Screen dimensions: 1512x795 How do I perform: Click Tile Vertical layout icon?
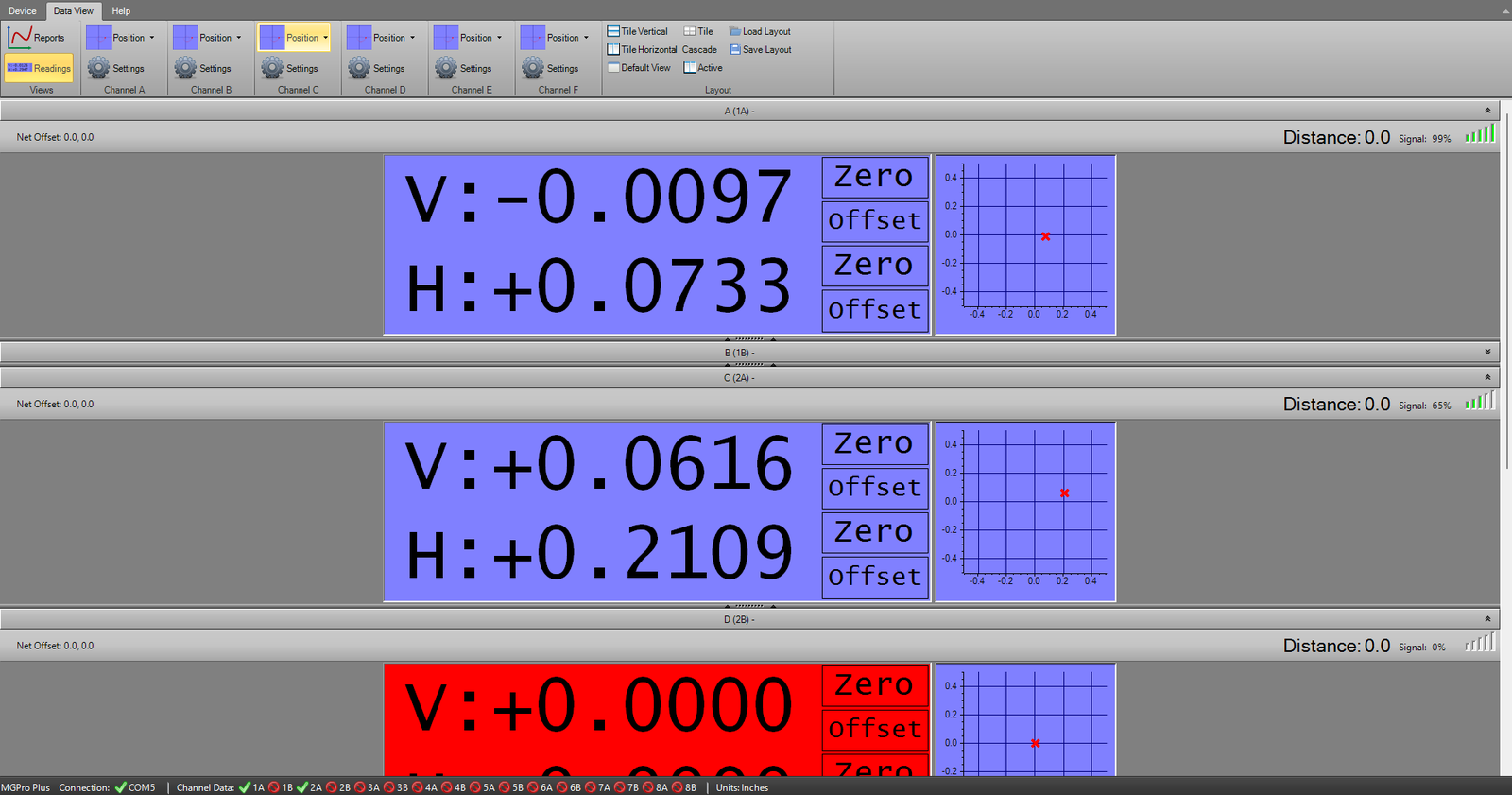(613, 31)
